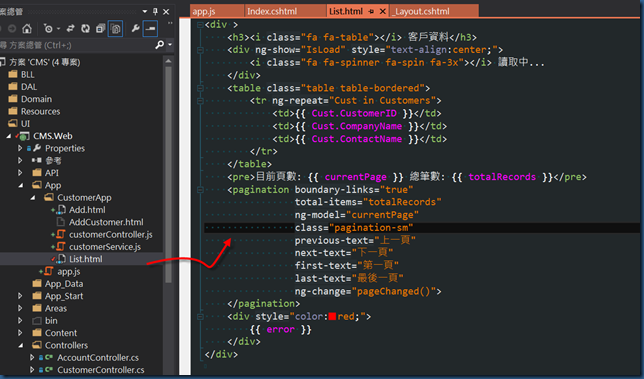Toggle Preview Selected Items button
This screenshot has height=379, width=644.
pyautogui.click(x=150, y=28)
